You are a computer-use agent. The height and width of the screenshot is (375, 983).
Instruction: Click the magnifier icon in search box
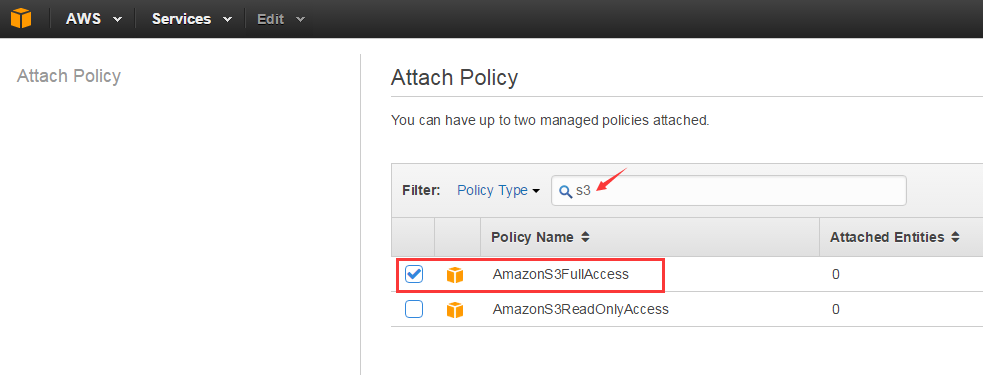pyautogui.click(x=565, y=191)
